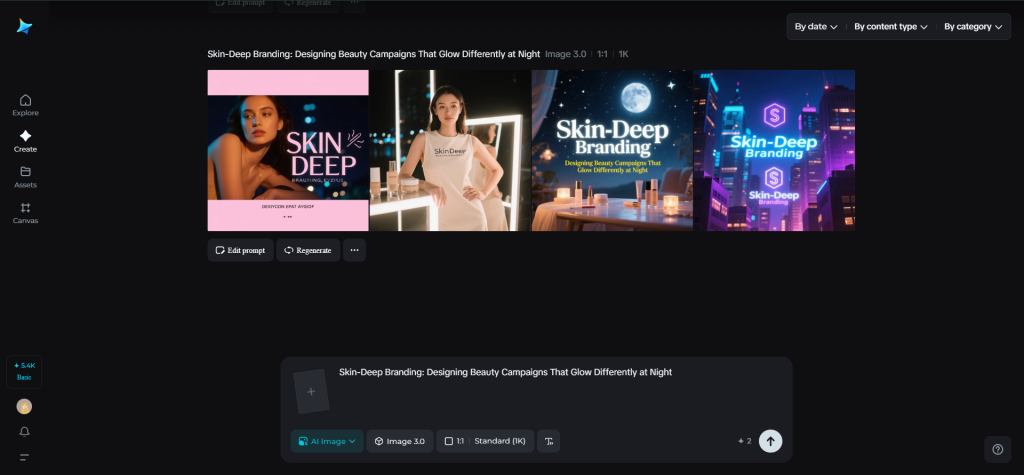Choose the Image 3.0 model selector
This screenshot has width=1024, height=475.
click(400, 441)
